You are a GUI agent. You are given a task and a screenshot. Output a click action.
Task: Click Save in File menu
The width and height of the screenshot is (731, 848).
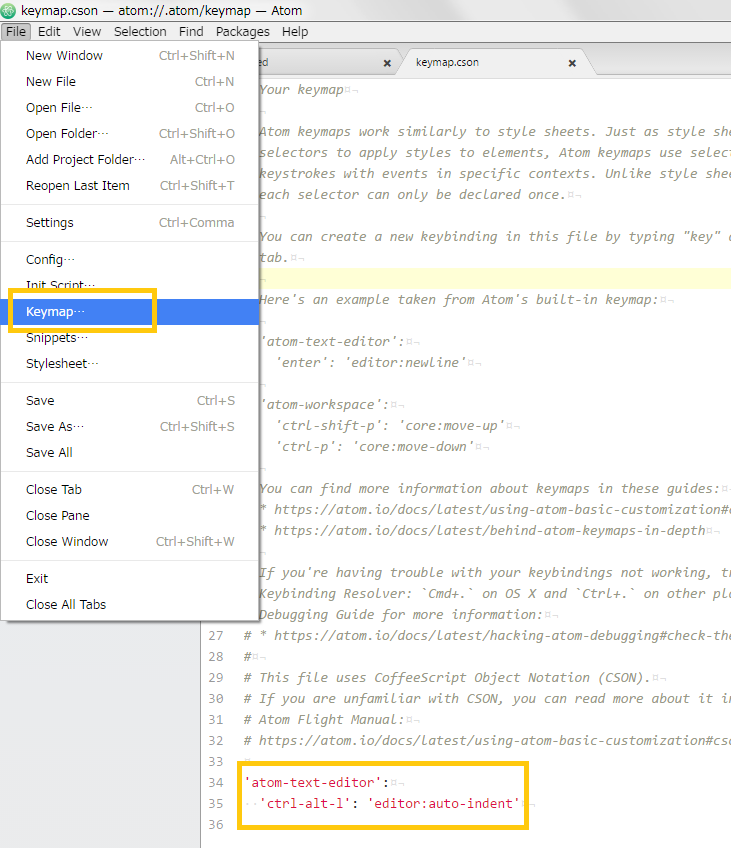point(130,401)
